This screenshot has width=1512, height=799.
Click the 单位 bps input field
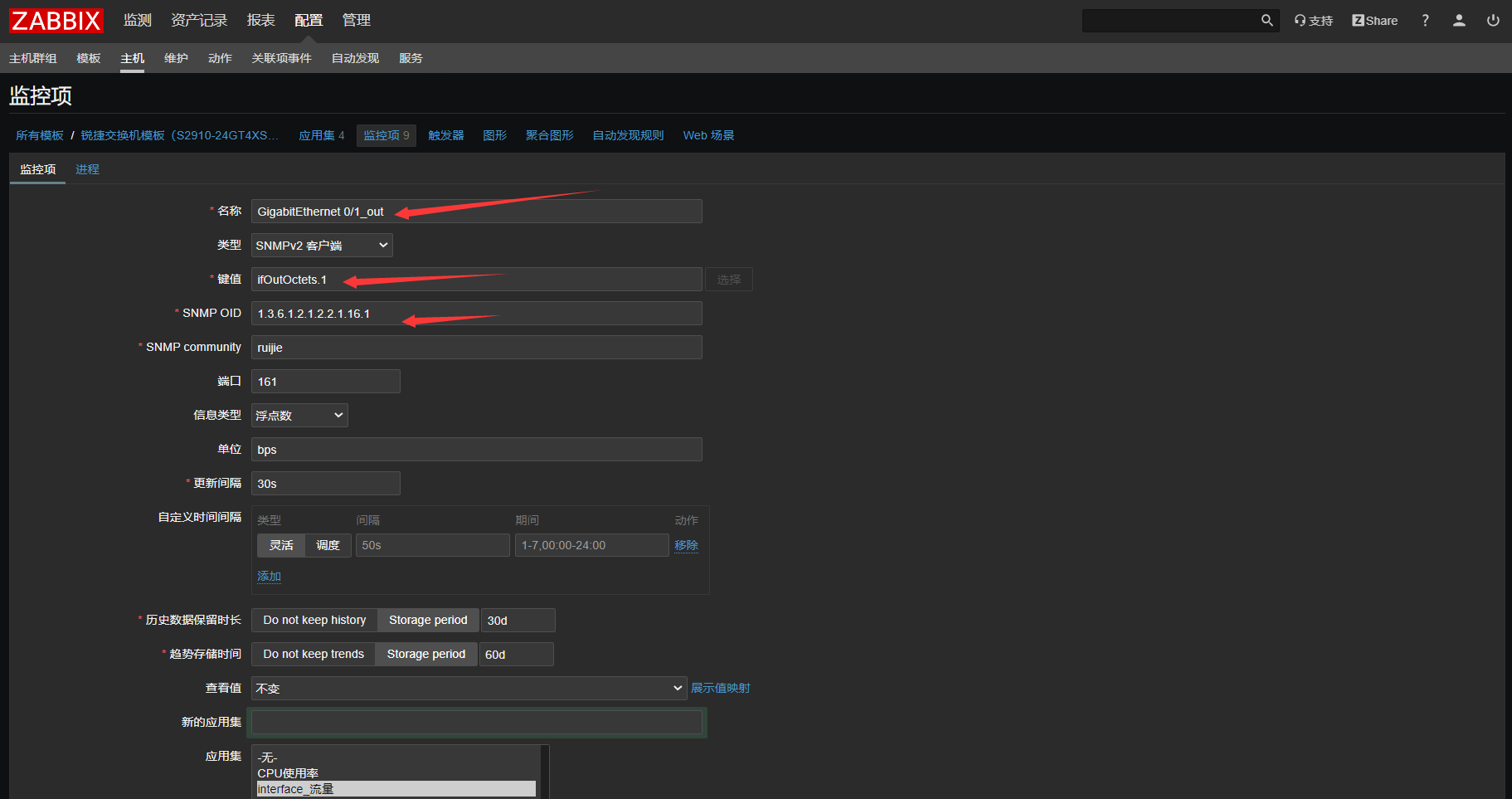click(477, 450)
